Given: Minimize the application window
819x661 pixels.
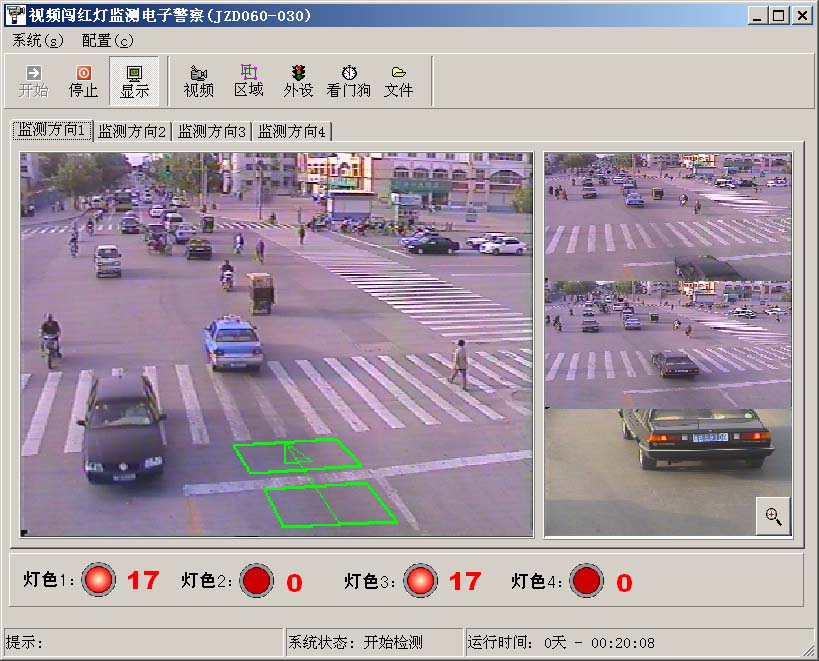Looking at the screenshot, I should [758, 16].
